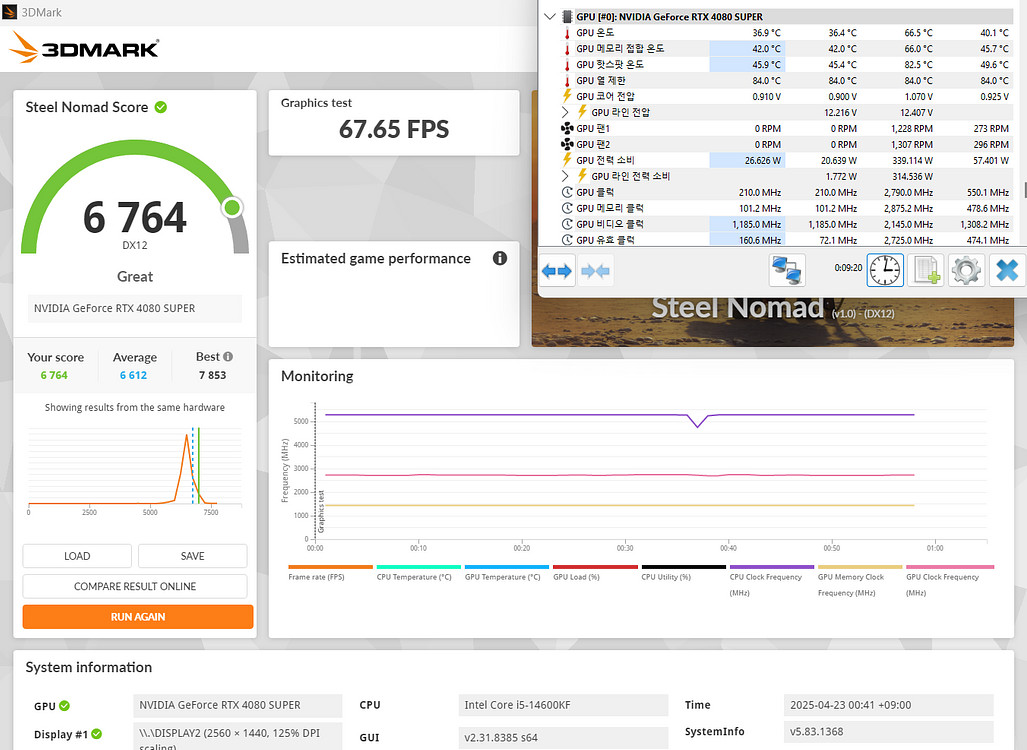Click the clock reset timer icon in HWiNFO
Image resolution: width=1027 pixels, height=750 pixels.
[886, 270]
